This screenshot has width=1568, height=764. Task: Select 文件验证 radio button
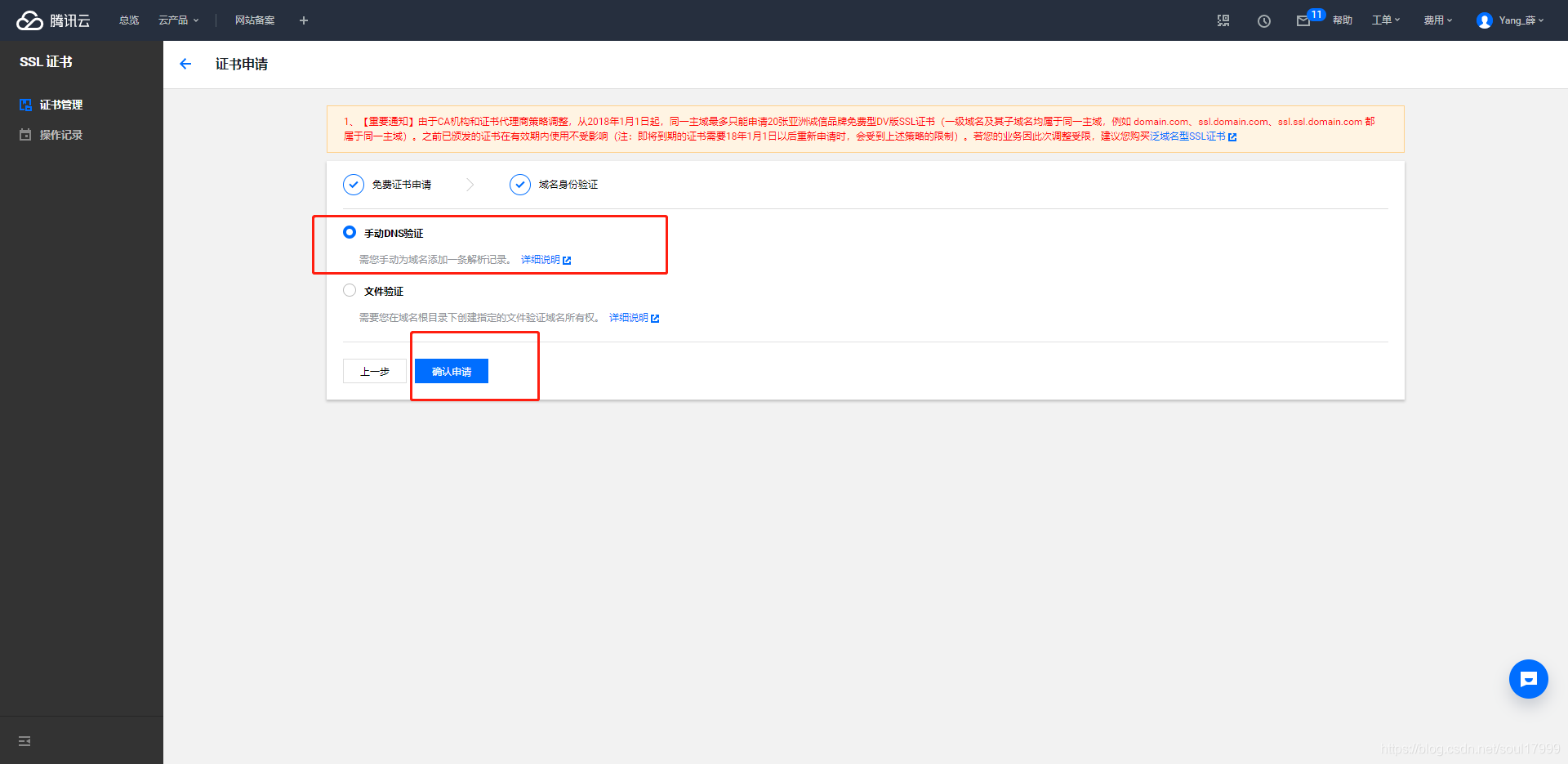(350, 290)
